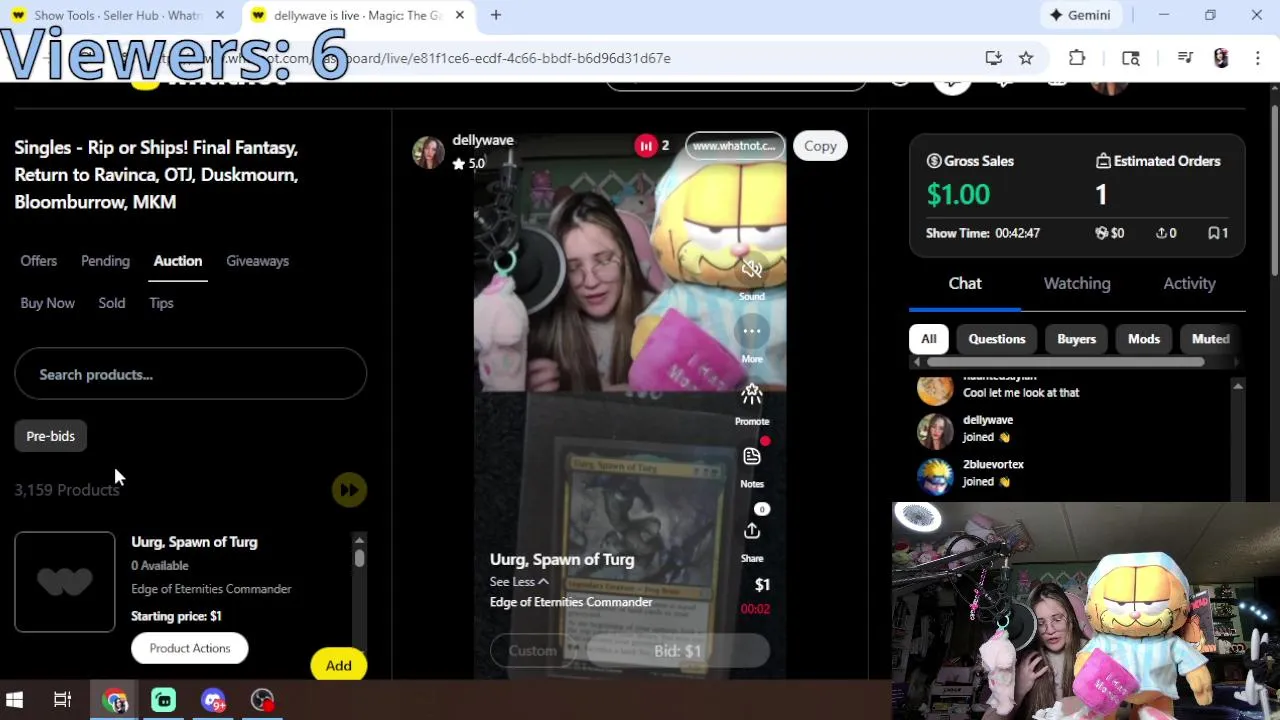Open the More options menu on the stream
Screen dimensions: 1280x720
(752, 331)
